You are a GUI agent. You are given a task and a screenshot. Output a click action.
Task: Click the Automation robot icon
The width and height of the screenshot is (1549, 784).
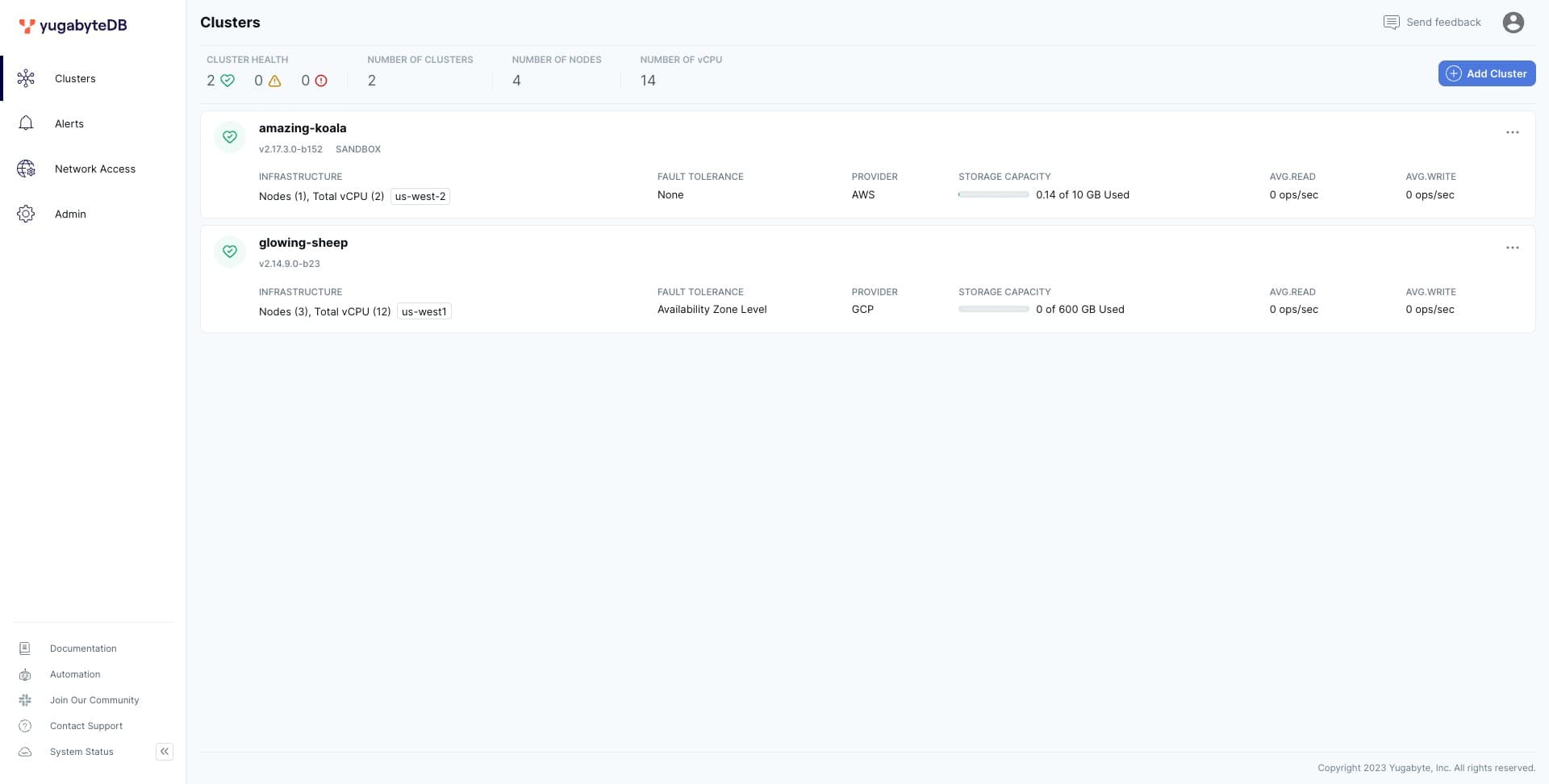click(x=25, y=674)
